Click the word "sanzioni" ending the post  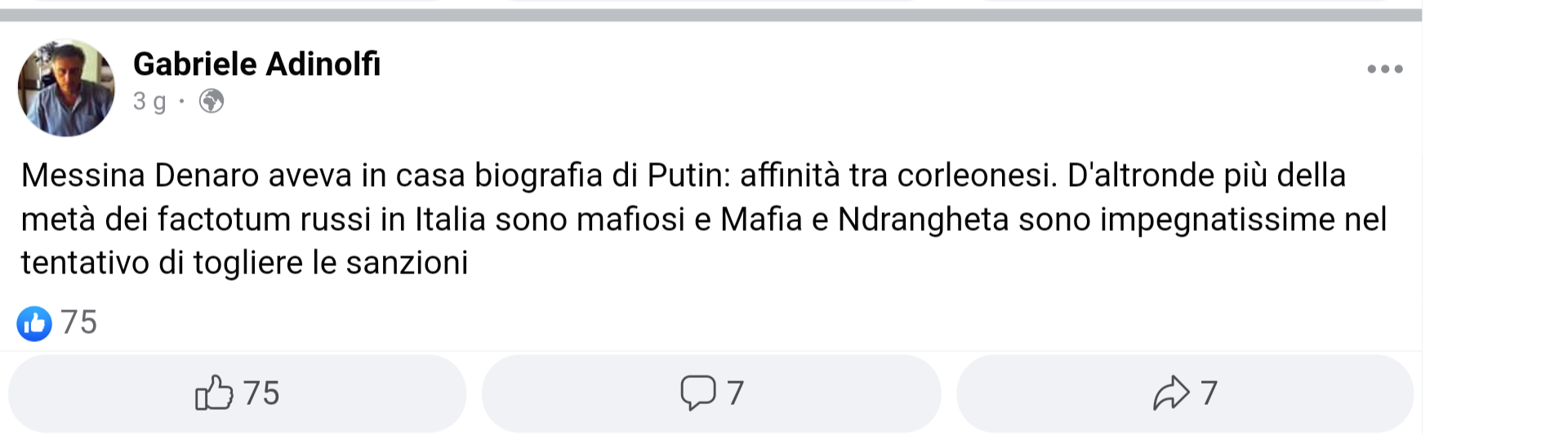pyautogui.click(x=407, y=263)
